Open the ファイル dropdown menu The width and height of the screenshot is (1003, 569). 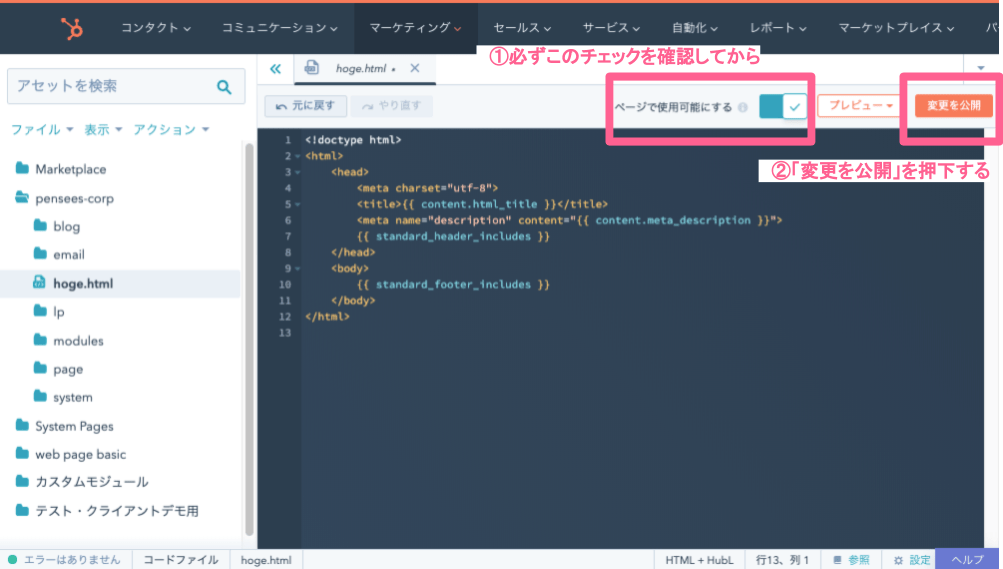coord(42,130)
